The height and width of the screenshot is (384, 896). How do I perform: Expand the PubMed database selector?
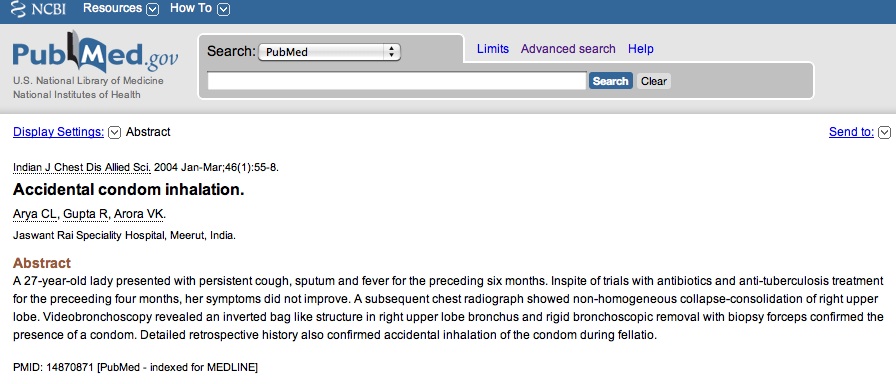(329, 52)
